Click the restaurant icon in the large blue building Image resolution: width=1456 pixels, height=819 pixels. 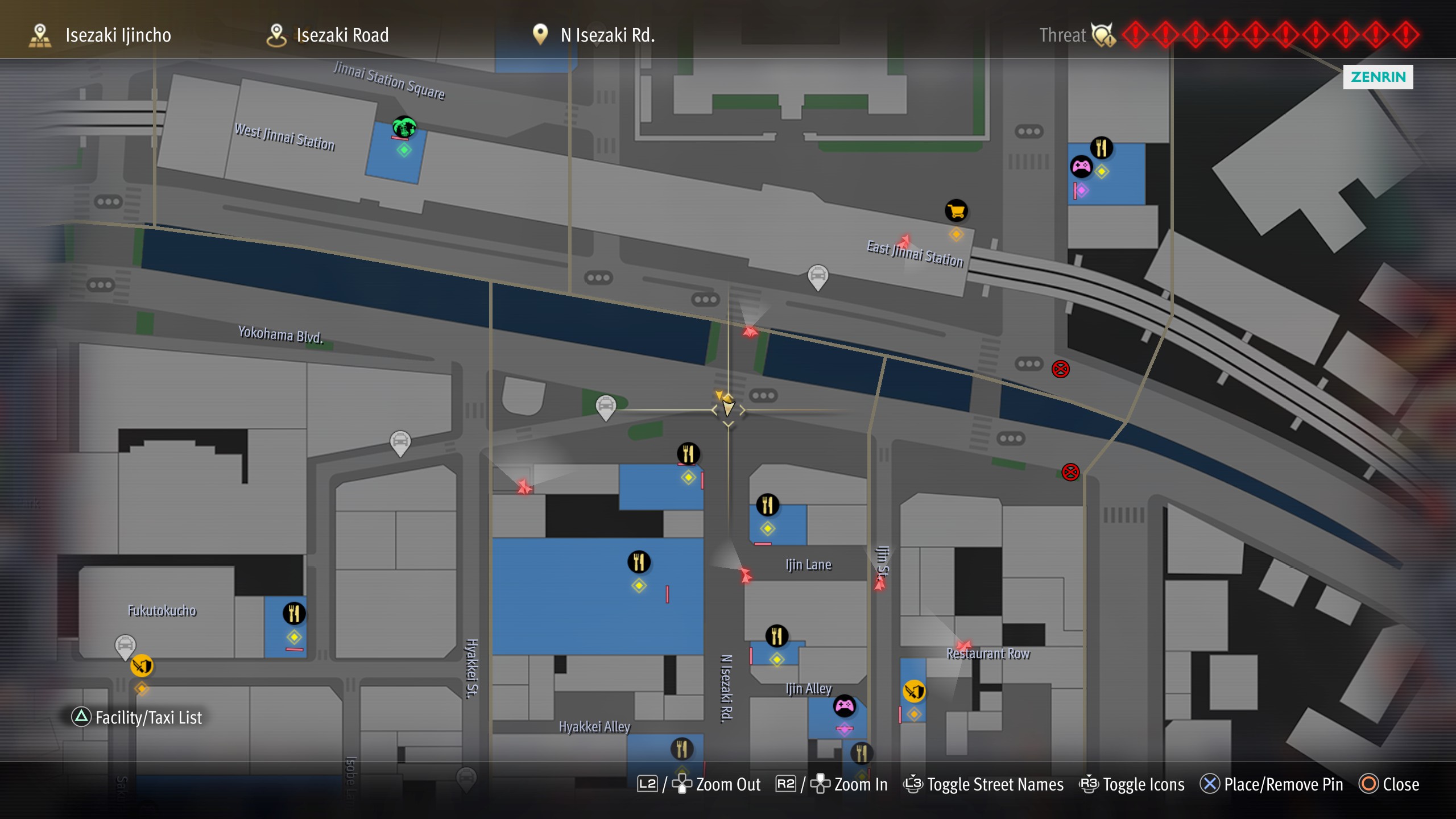639,562
